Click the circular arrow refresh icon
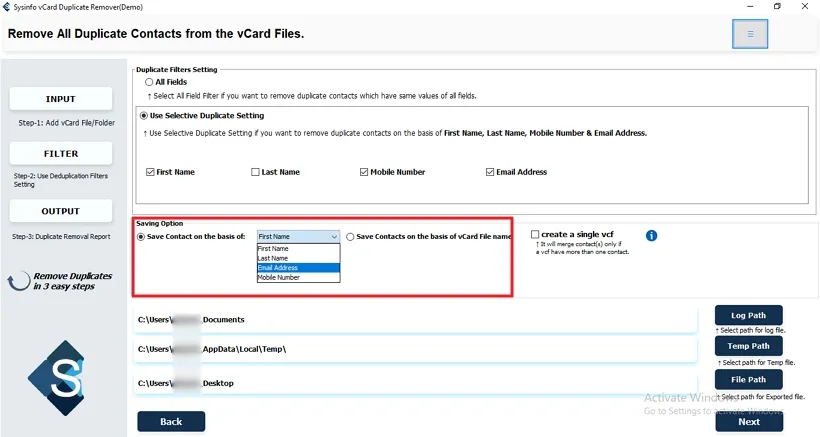The image size is (820, 437). 20,282
